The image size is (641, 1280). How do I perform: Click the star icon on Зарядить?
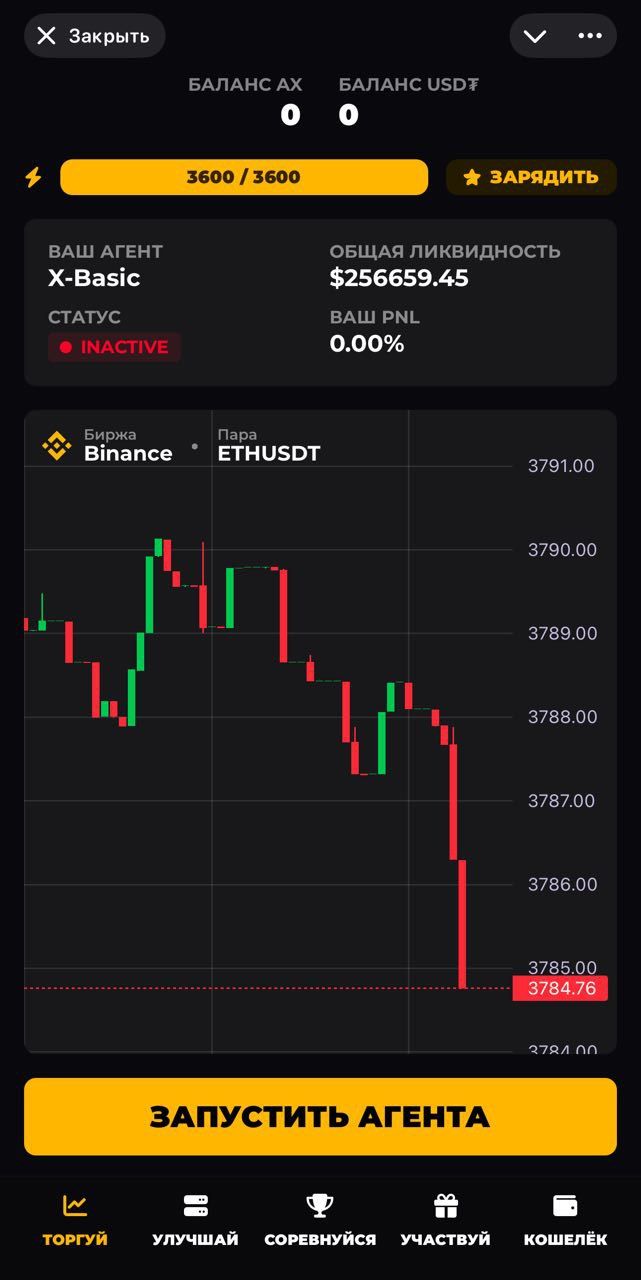pyautogui.click(x=472, y=178)
